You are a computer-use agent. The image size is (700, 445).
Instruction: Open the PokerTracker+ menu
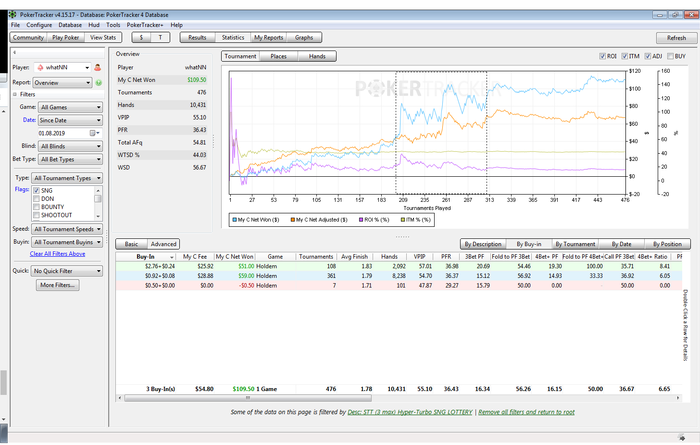click(145, 25)
